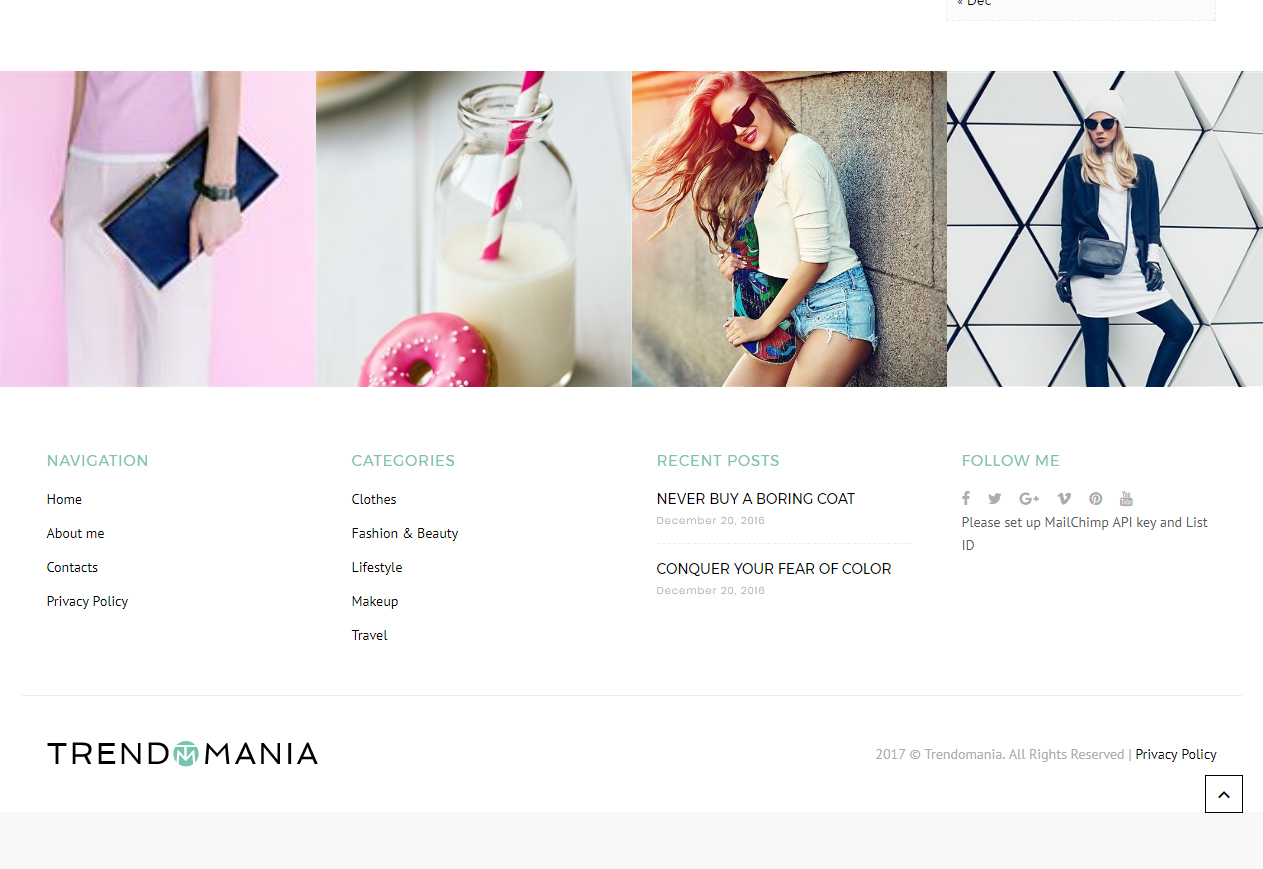Open the Twitter social icon

click(995, 498)
